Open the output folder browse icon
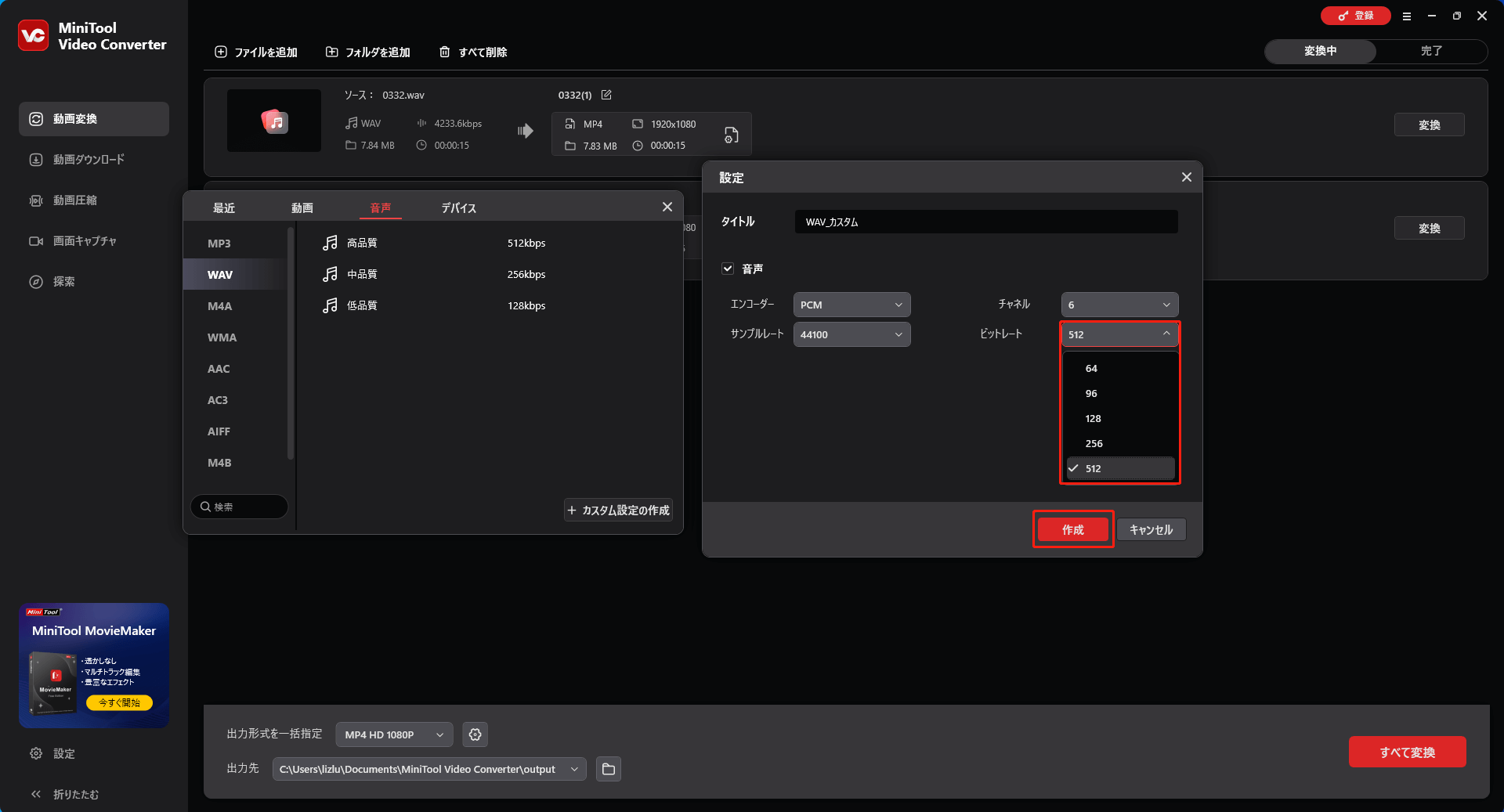 [609, 769]
